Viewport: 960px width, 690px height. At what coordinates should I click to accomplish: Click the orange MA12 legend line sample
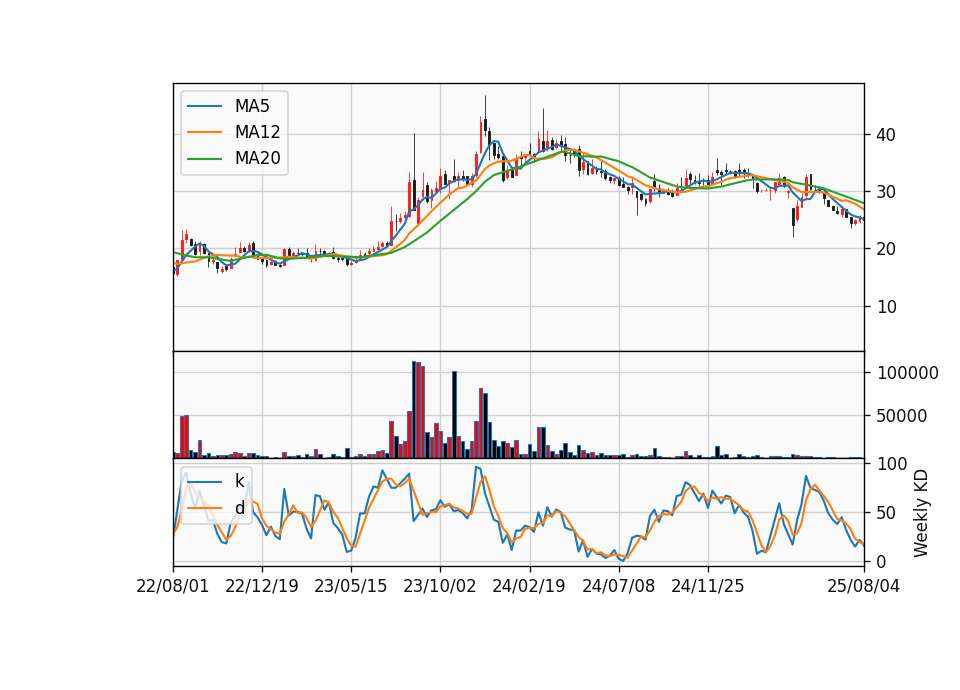pyautogui.click(x=204, y=132)
